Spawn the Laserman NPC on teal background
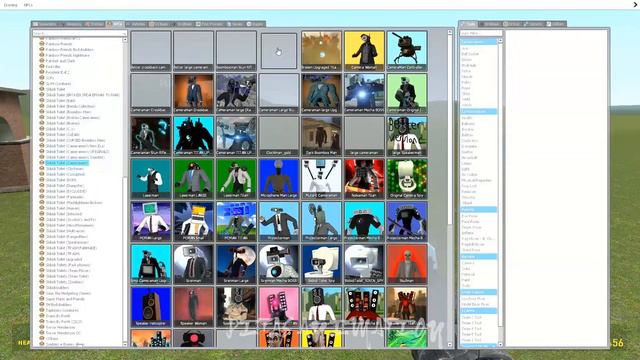 coord(151,179)
